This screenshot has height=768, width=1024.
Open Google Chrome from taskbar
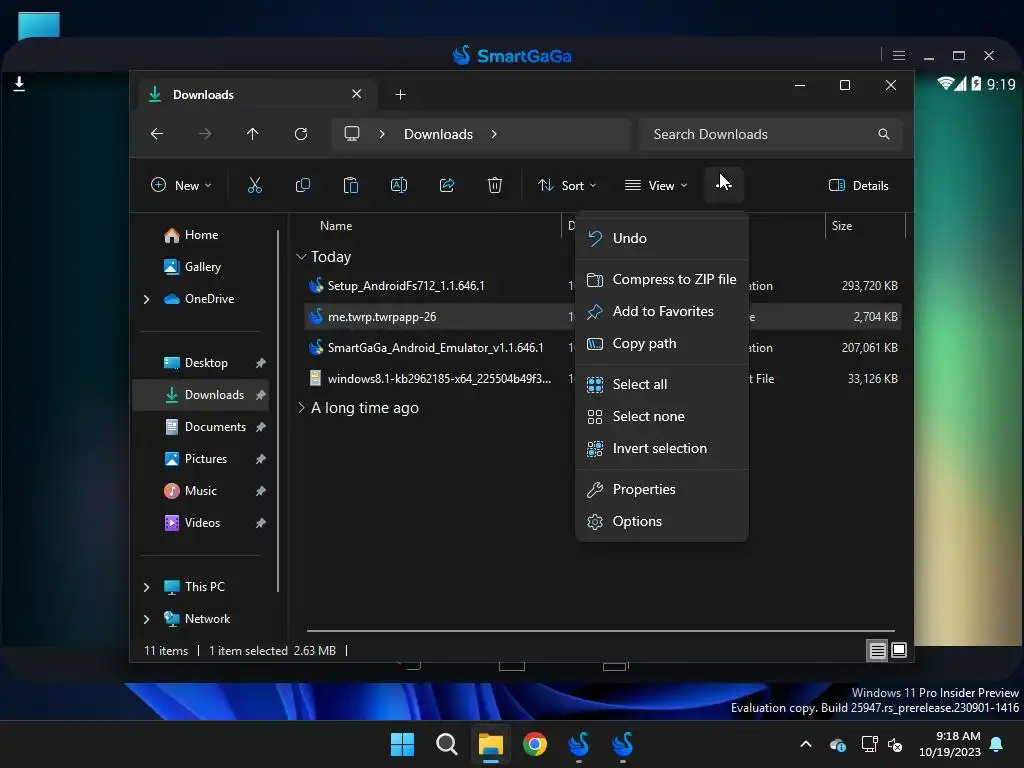point(535,744)
